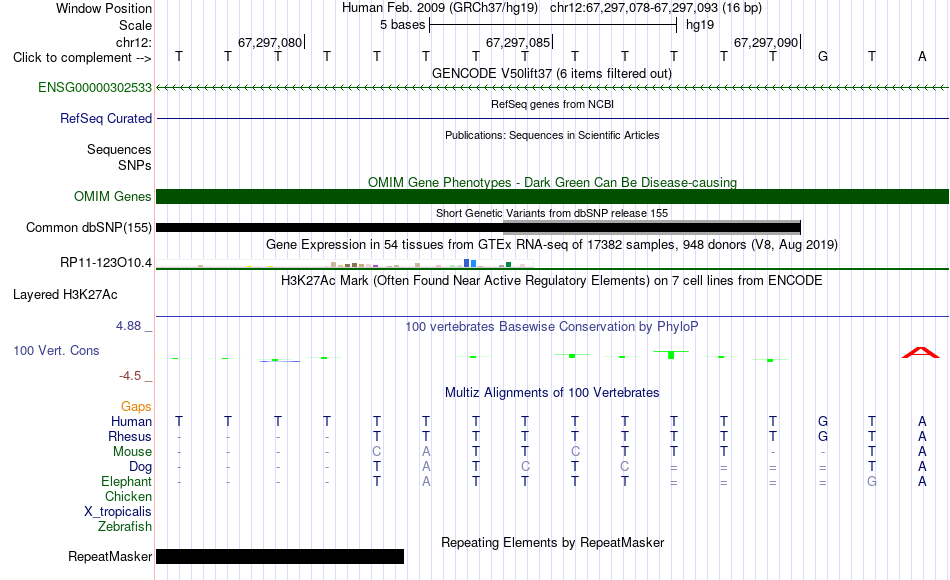Click the Layered H3K27Ac track label

[x=65, y=295]
